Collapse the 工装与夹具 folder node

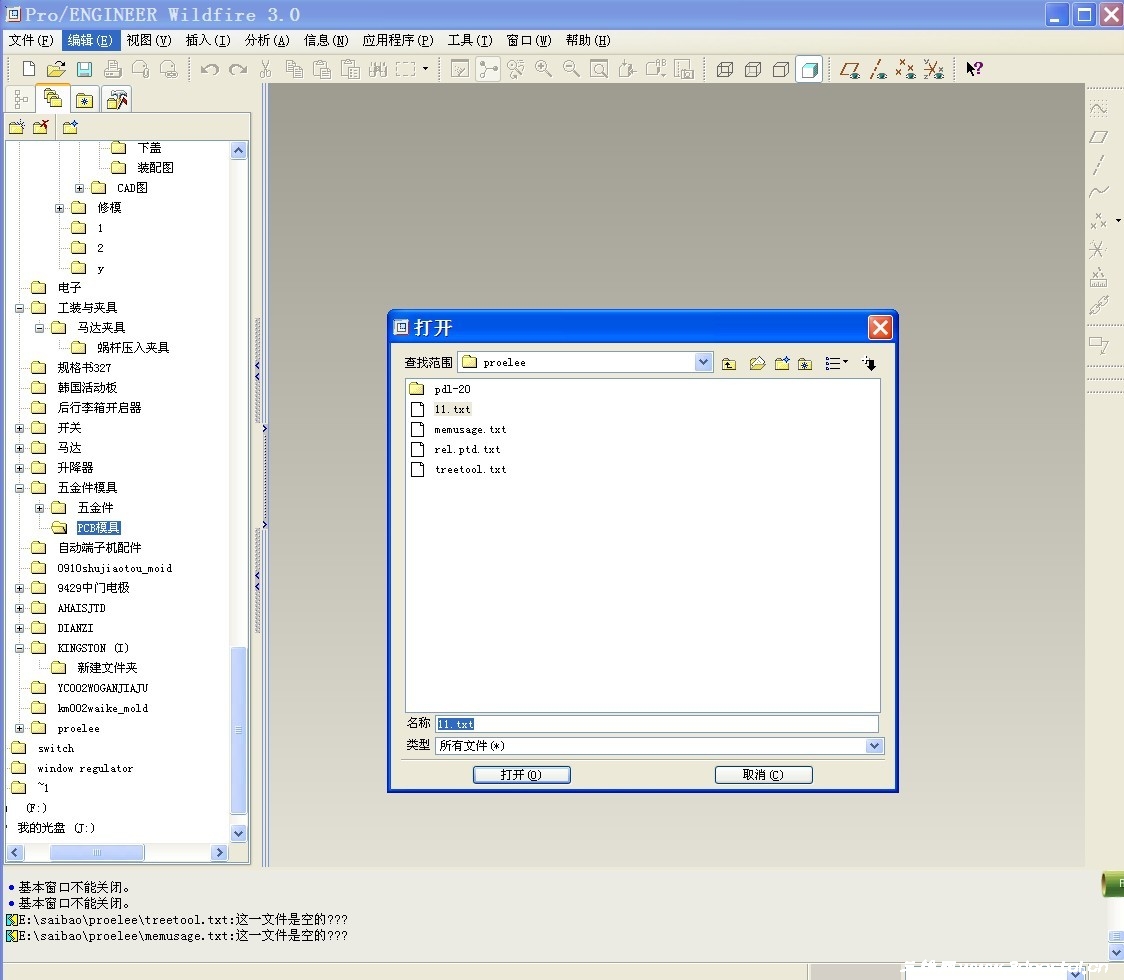(19, 308)
